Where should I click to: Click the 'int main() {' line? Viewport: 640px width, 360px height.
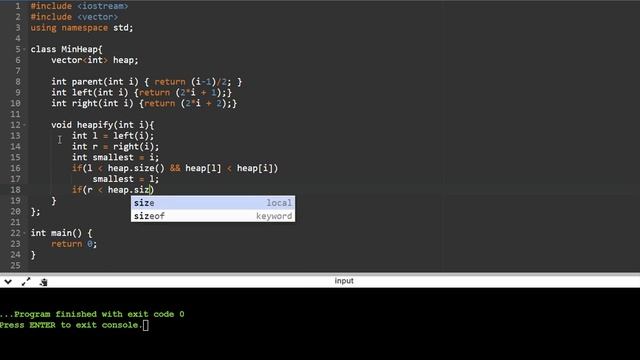coord(61,233)
